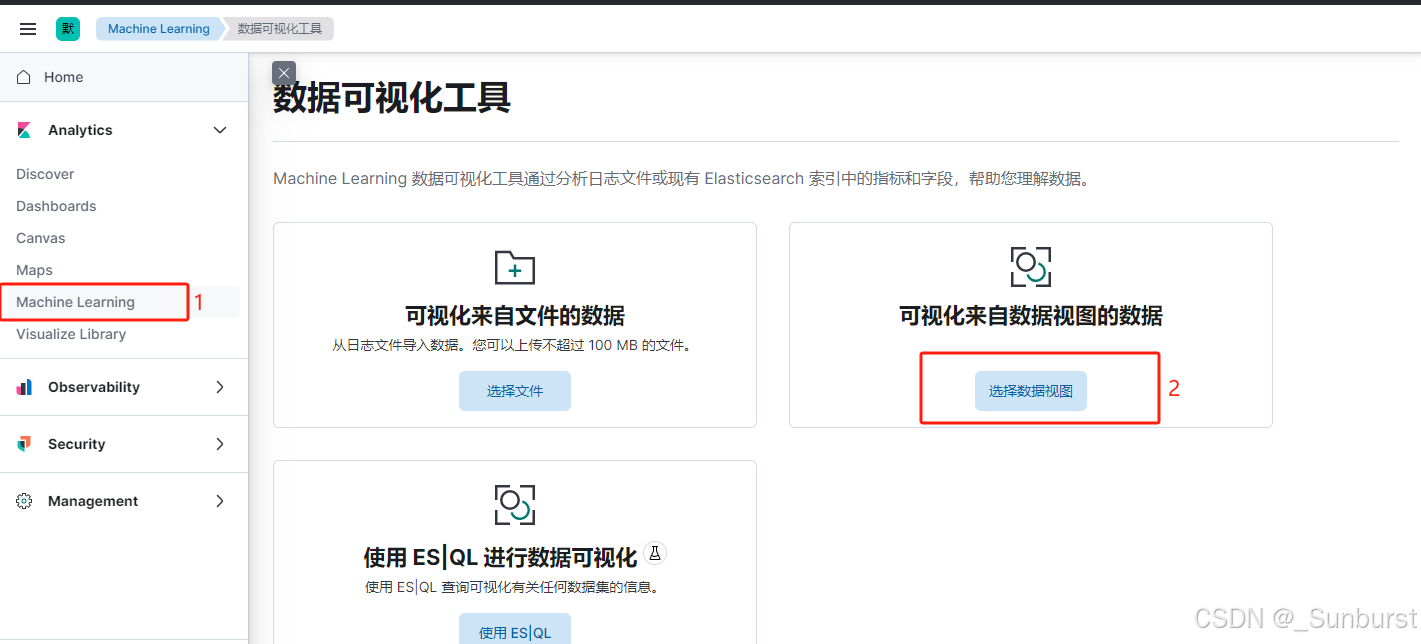Select Machine Learning in the sidebar

(75, 302)
